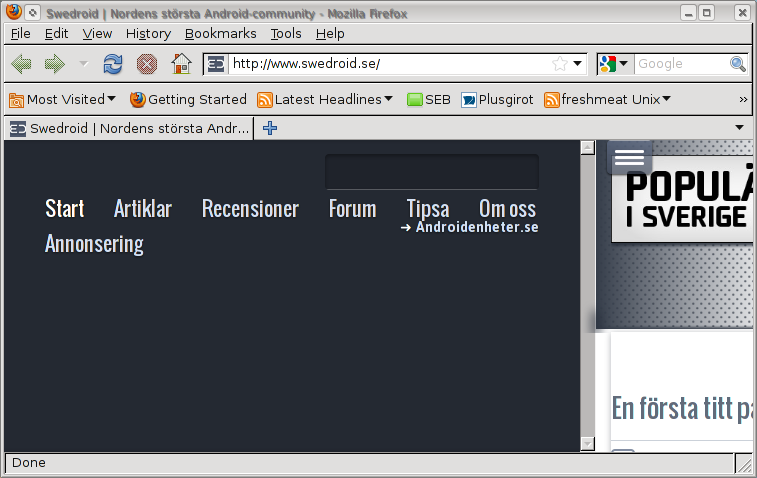Open the Edit menu
Image resolution: width=757 pixels, height=478 pixels.
click(x=56, y=34)
